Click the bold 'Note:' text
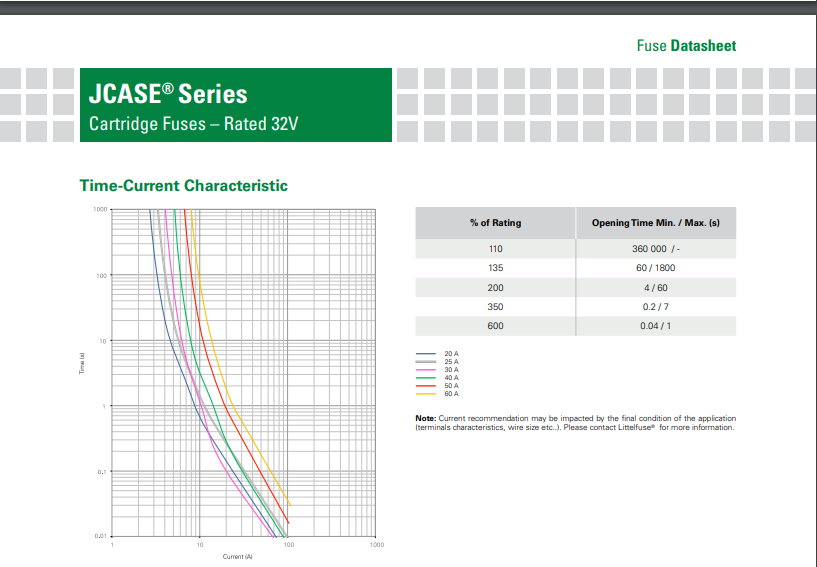The height and width of the screenshot is (567, 817). 425,418
